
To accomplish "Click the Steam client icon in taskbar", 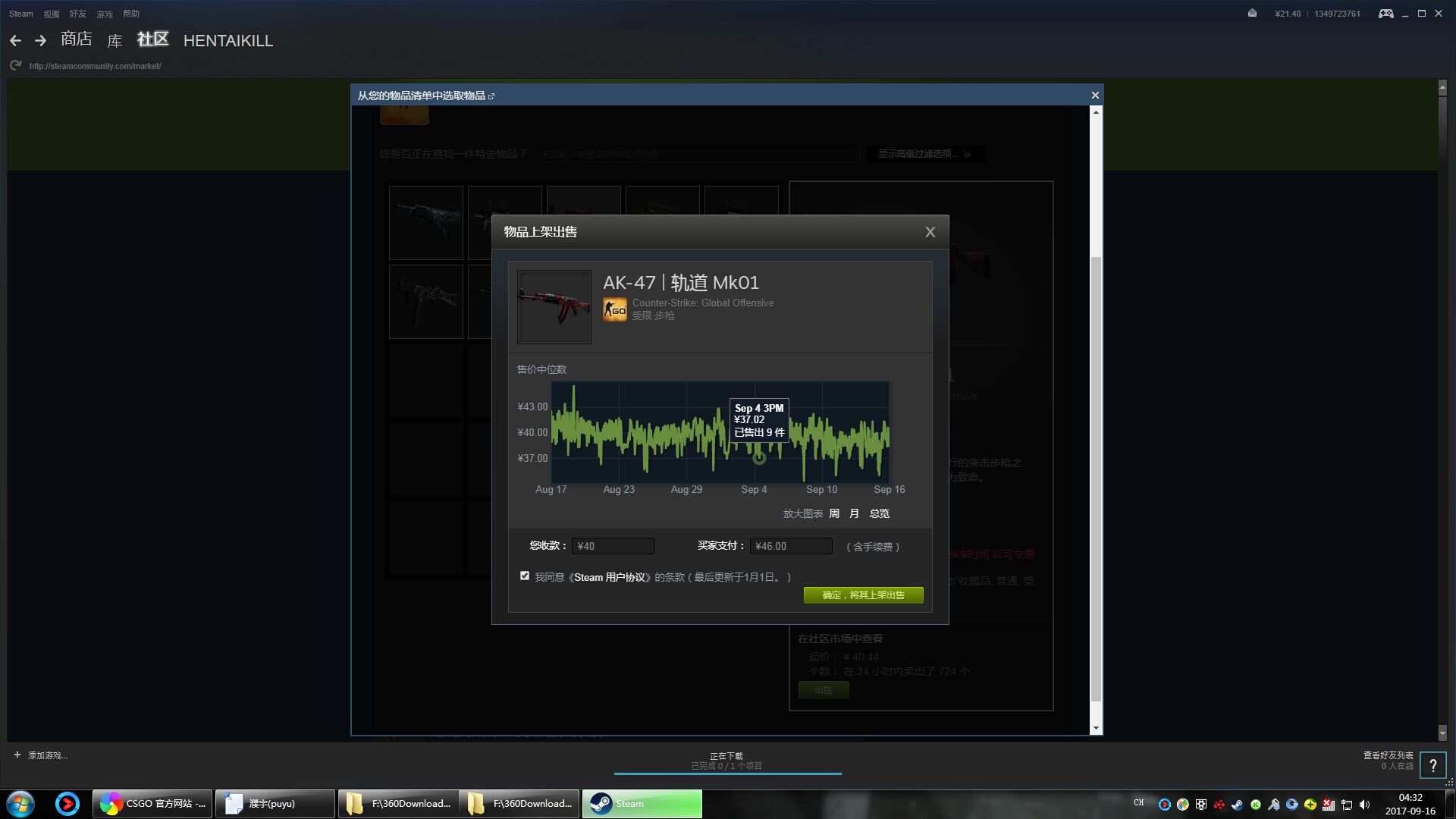I will pyautogui.click(x=641, y=803).
